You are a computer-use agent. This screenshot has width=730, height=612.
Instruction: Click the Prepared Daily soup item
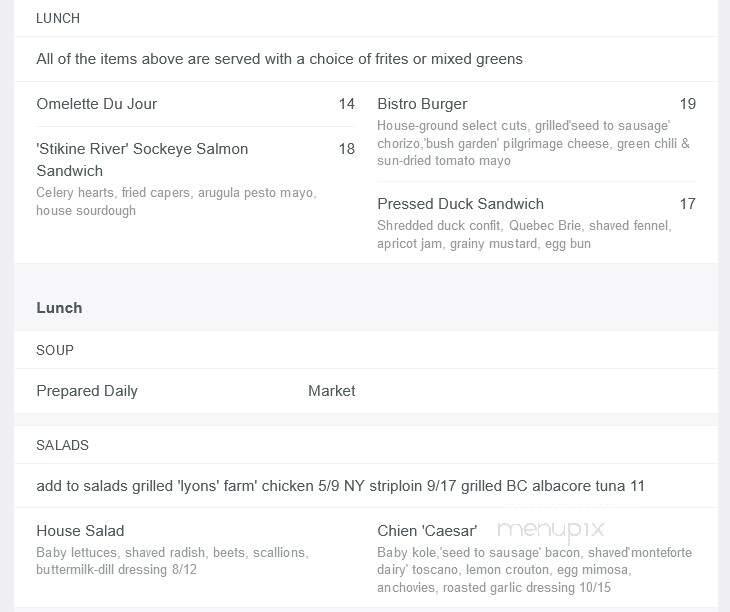(87, 391)
